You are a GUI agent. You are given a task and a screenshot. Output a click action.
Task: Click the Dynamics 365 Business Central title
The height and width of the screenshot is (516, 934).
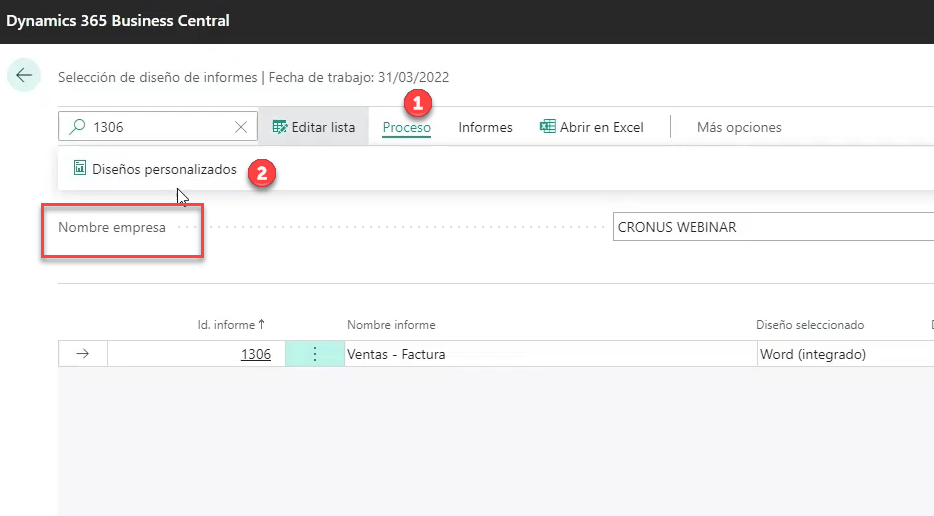tap(118, 21)
